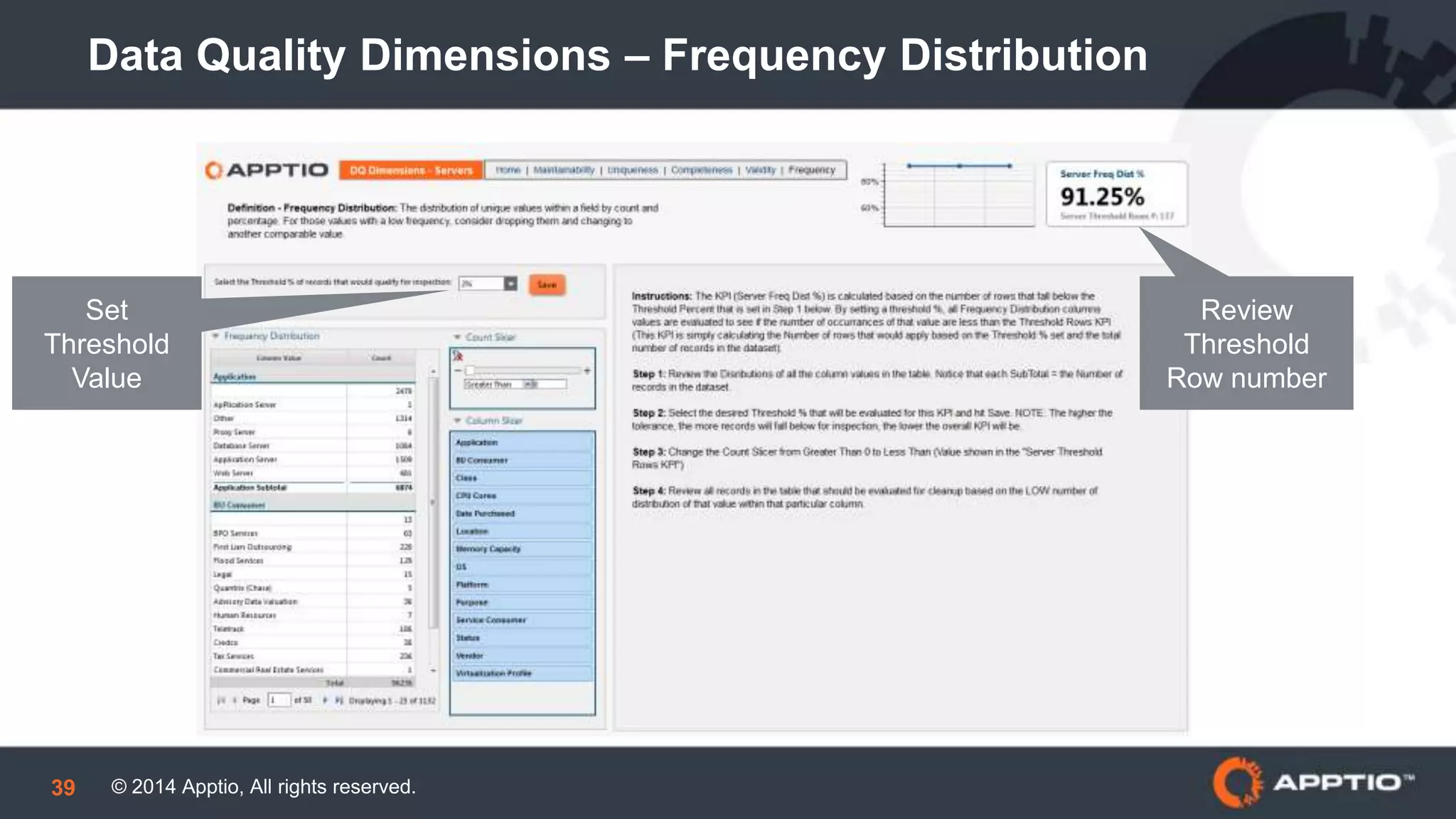Sort by the Count column header
1456x819 pixels.
(382, 358)
